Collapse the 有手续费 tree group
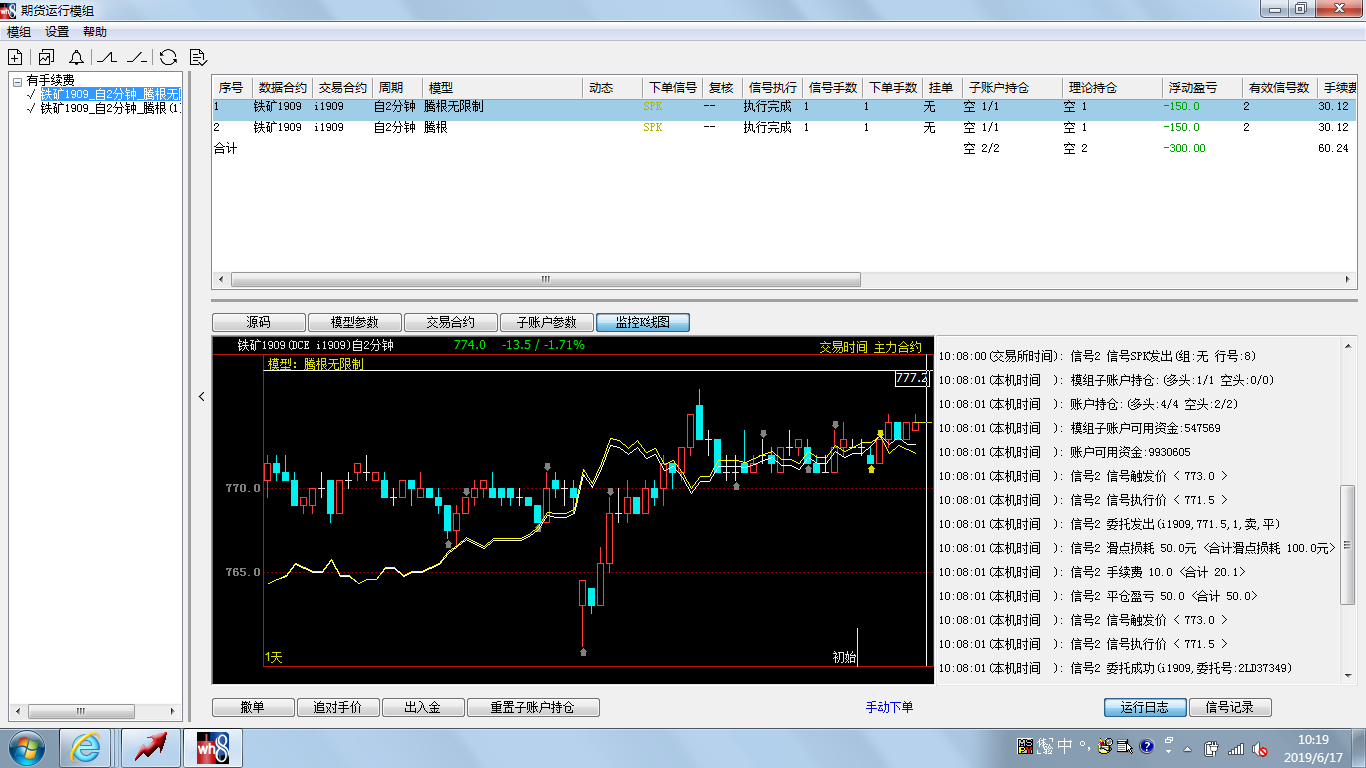 [18, 80]
